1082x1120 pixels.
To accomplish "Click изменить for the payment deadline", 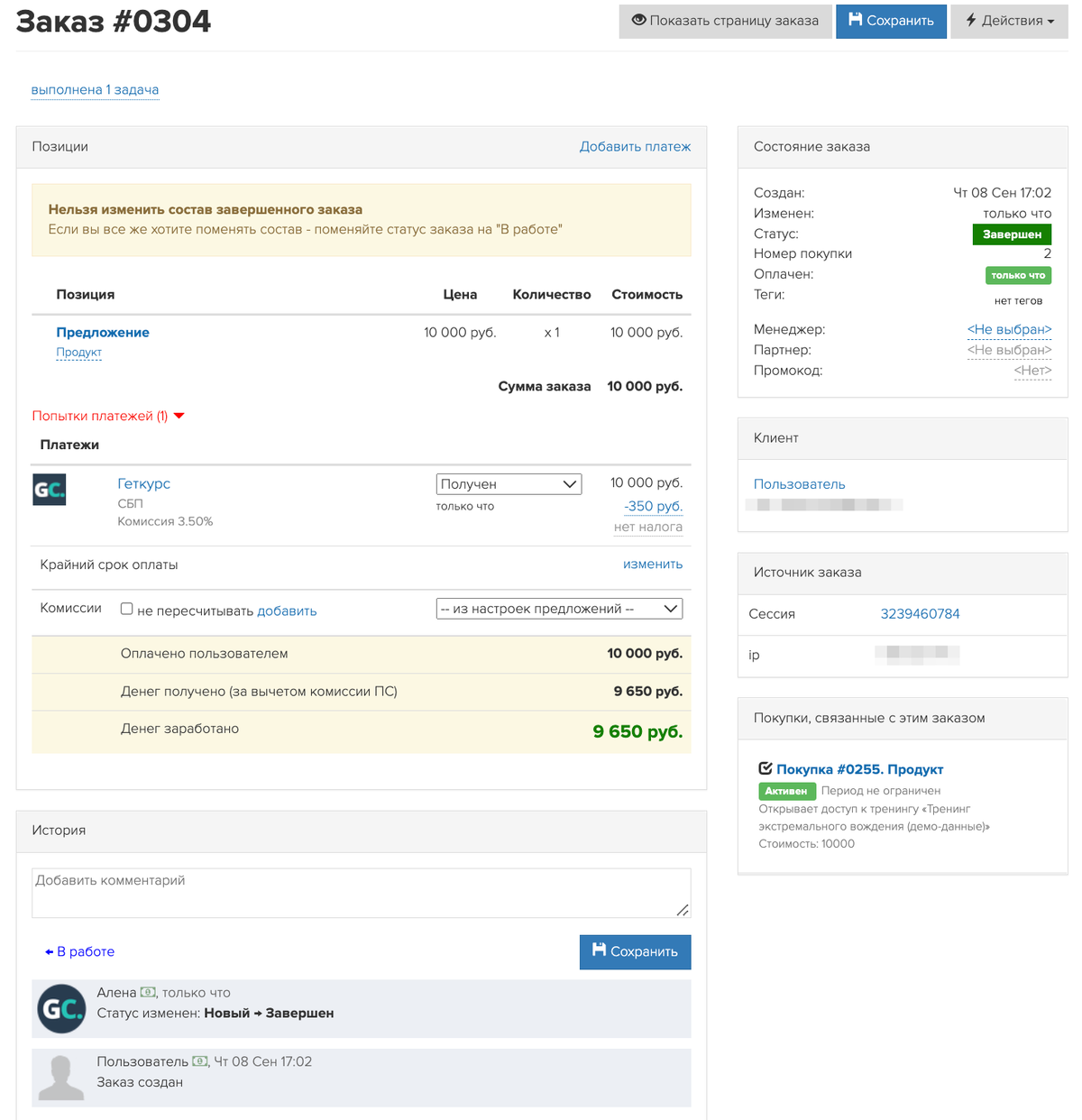I will (653, 564).
